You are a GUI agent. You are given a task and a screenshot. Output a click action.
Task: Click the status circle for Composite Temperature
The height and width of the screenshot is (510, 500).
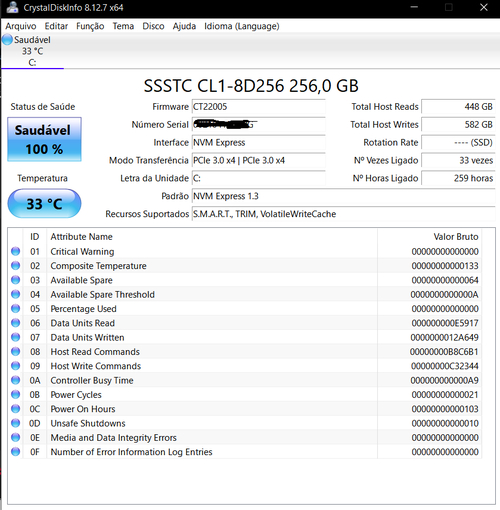[15, 266]
